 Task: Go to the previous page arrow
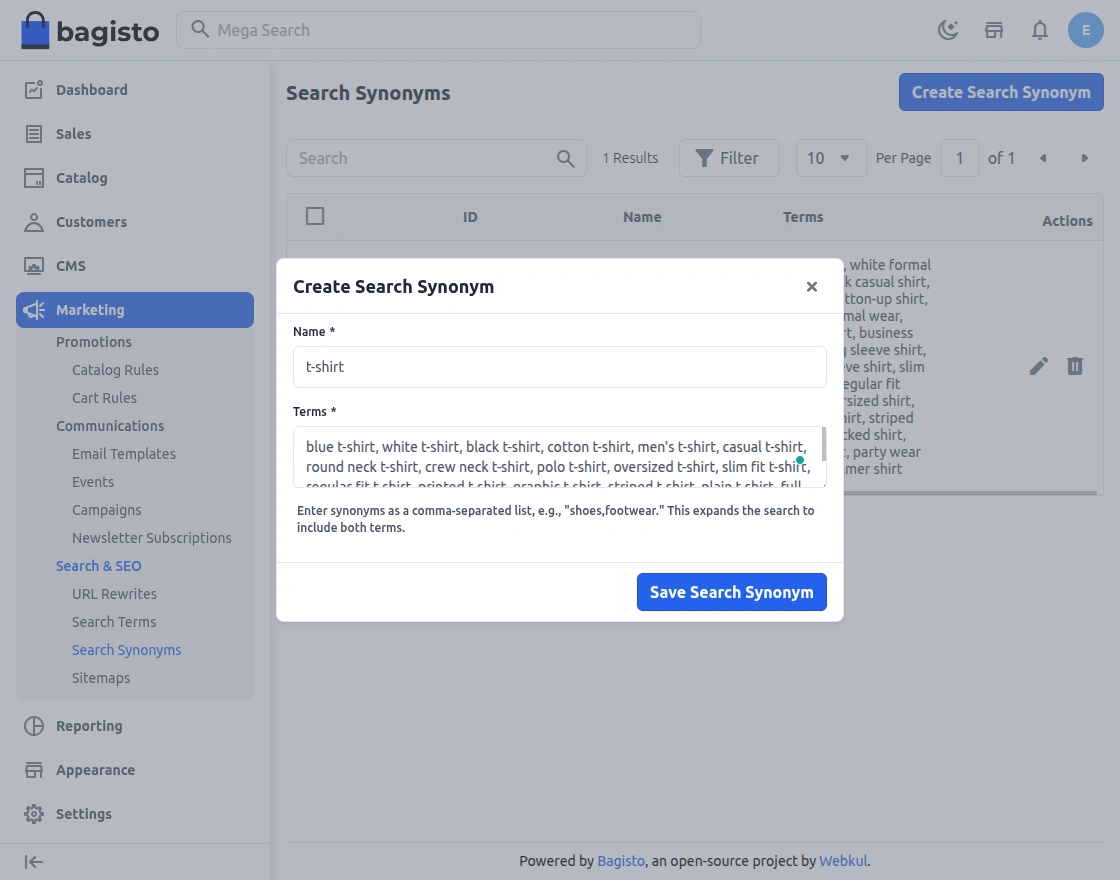tap(1043, 158)
